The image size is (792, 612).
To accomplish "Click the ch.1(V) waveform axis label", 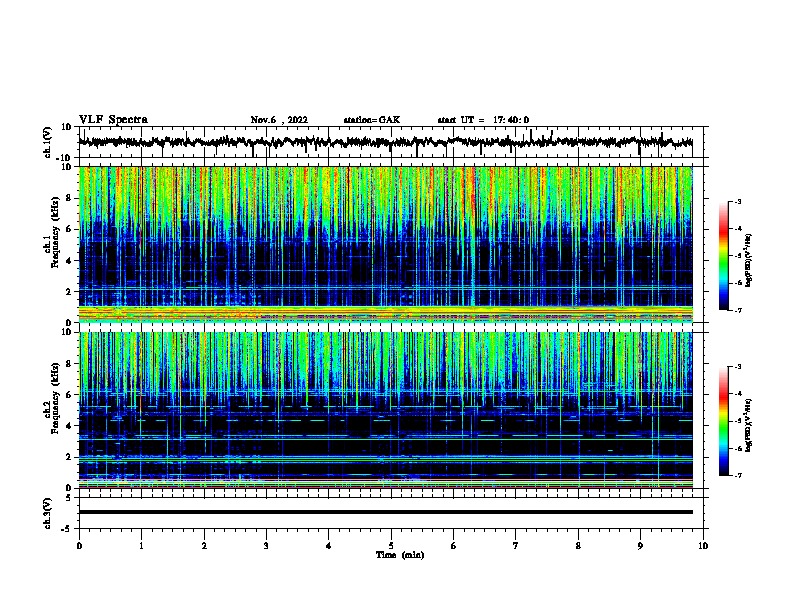I will (48, 142).
